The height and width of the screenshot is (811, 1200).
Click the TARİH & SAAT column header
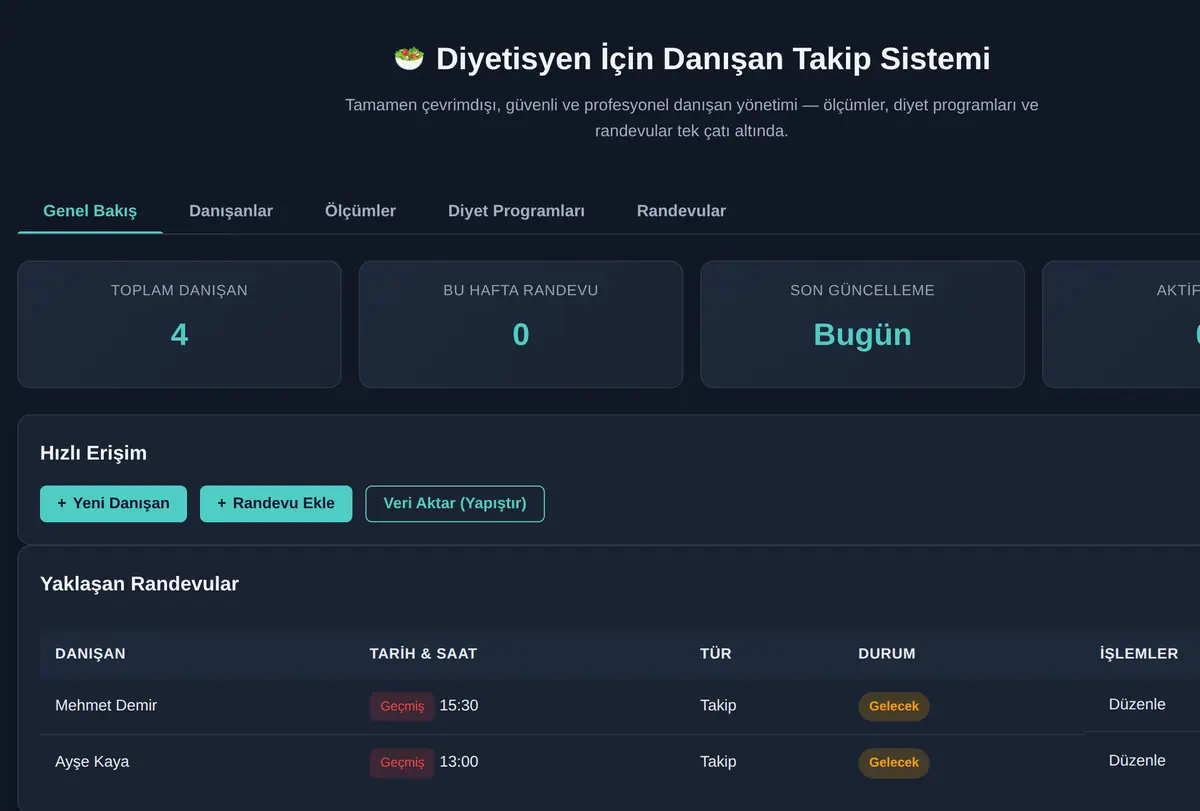[x=423, y=653]
